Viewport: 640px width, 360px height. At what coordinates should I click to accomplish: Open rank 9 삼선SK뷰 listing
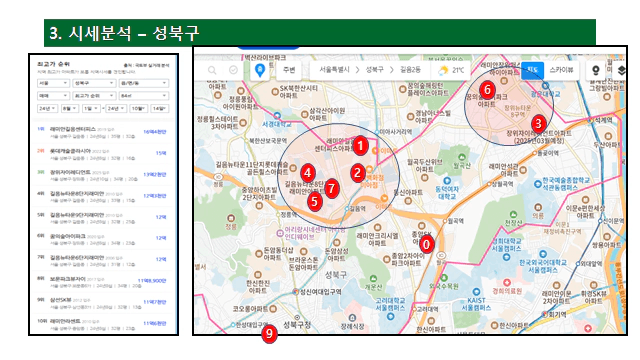(x=102, y=303)
